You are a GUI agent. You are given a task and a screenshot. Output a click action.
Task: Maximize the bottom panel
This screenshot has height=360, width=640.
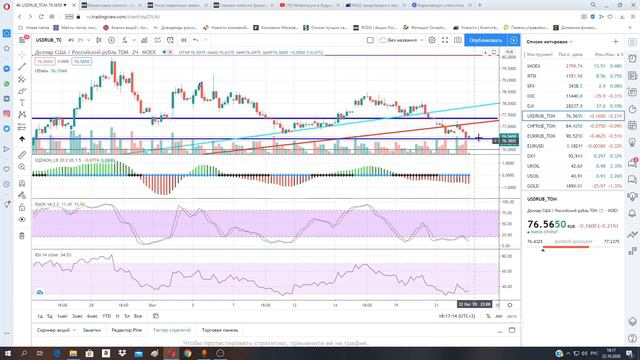[512, 330]
